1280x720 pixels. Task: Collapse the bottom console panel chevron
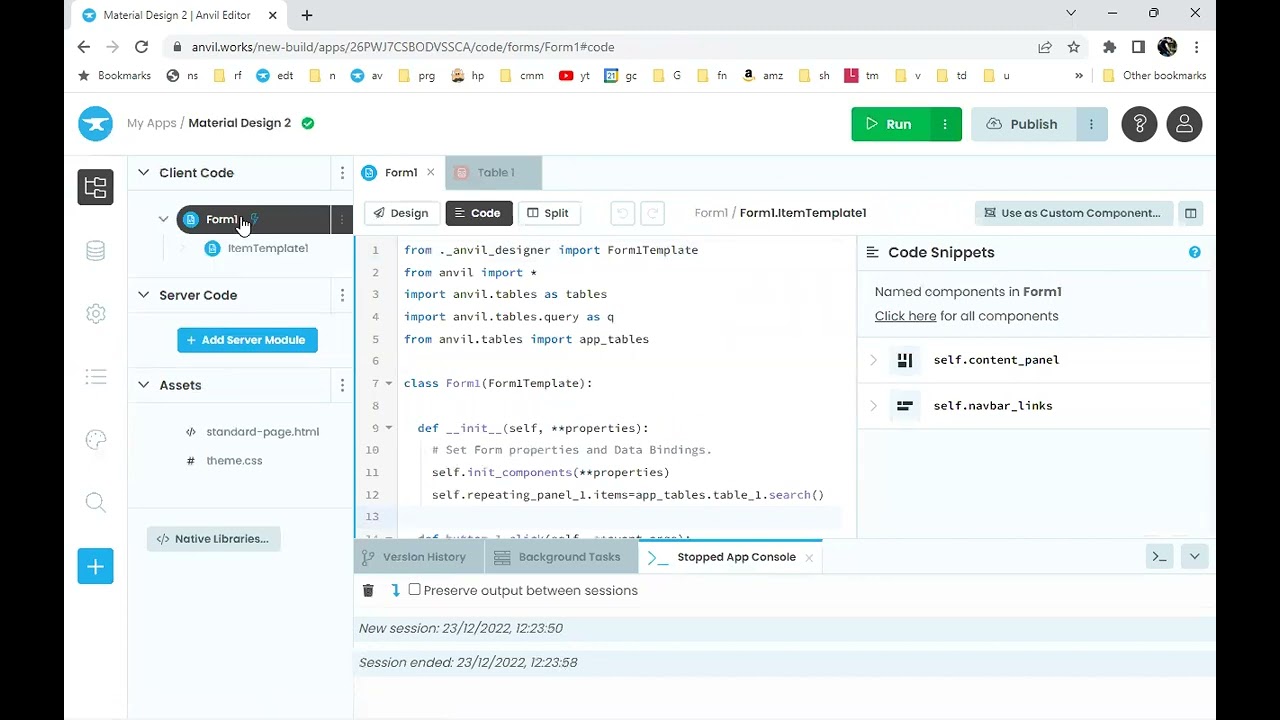[1194, 557]
